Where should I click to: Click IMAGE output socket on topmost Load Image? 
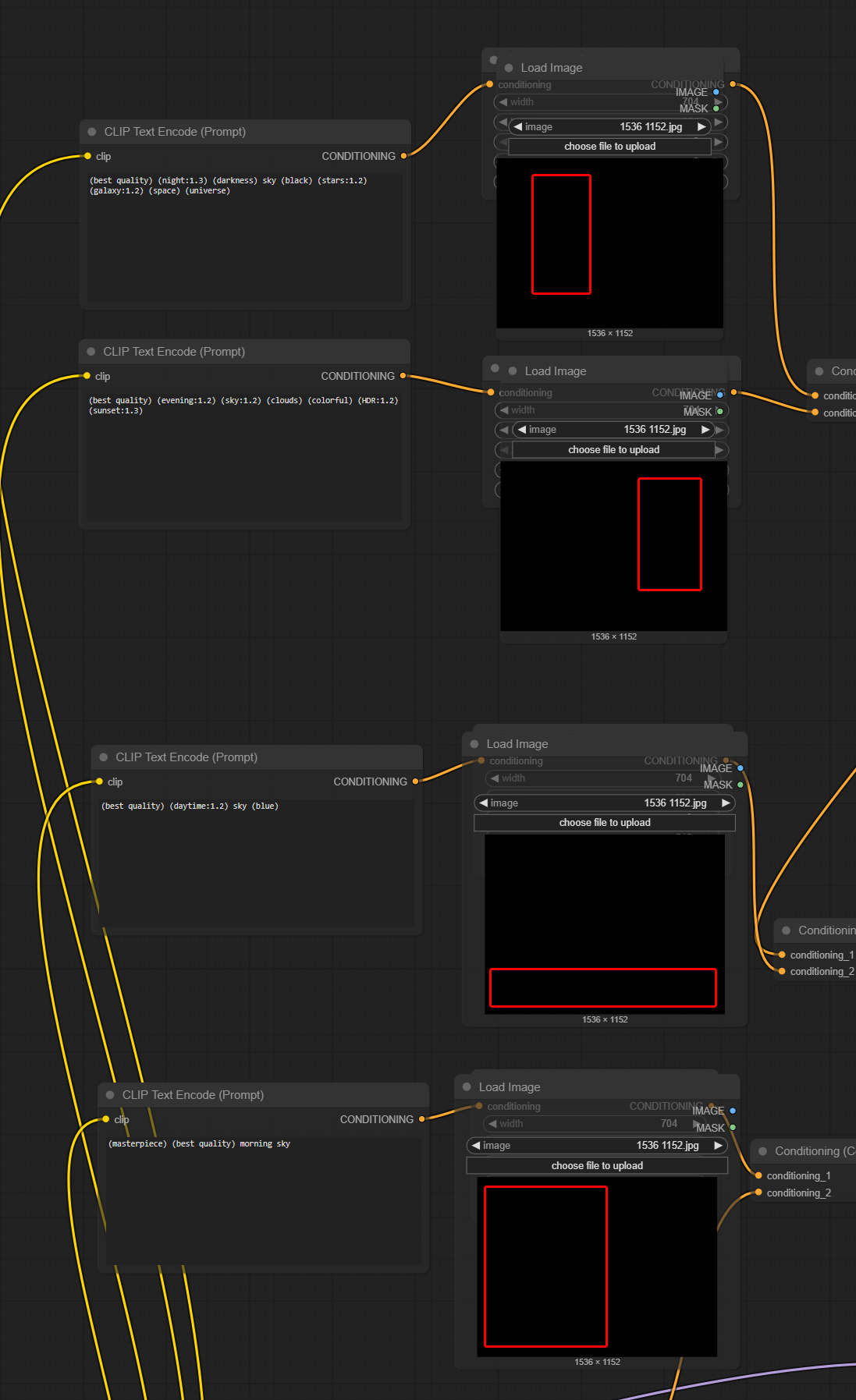click(716, 92)
